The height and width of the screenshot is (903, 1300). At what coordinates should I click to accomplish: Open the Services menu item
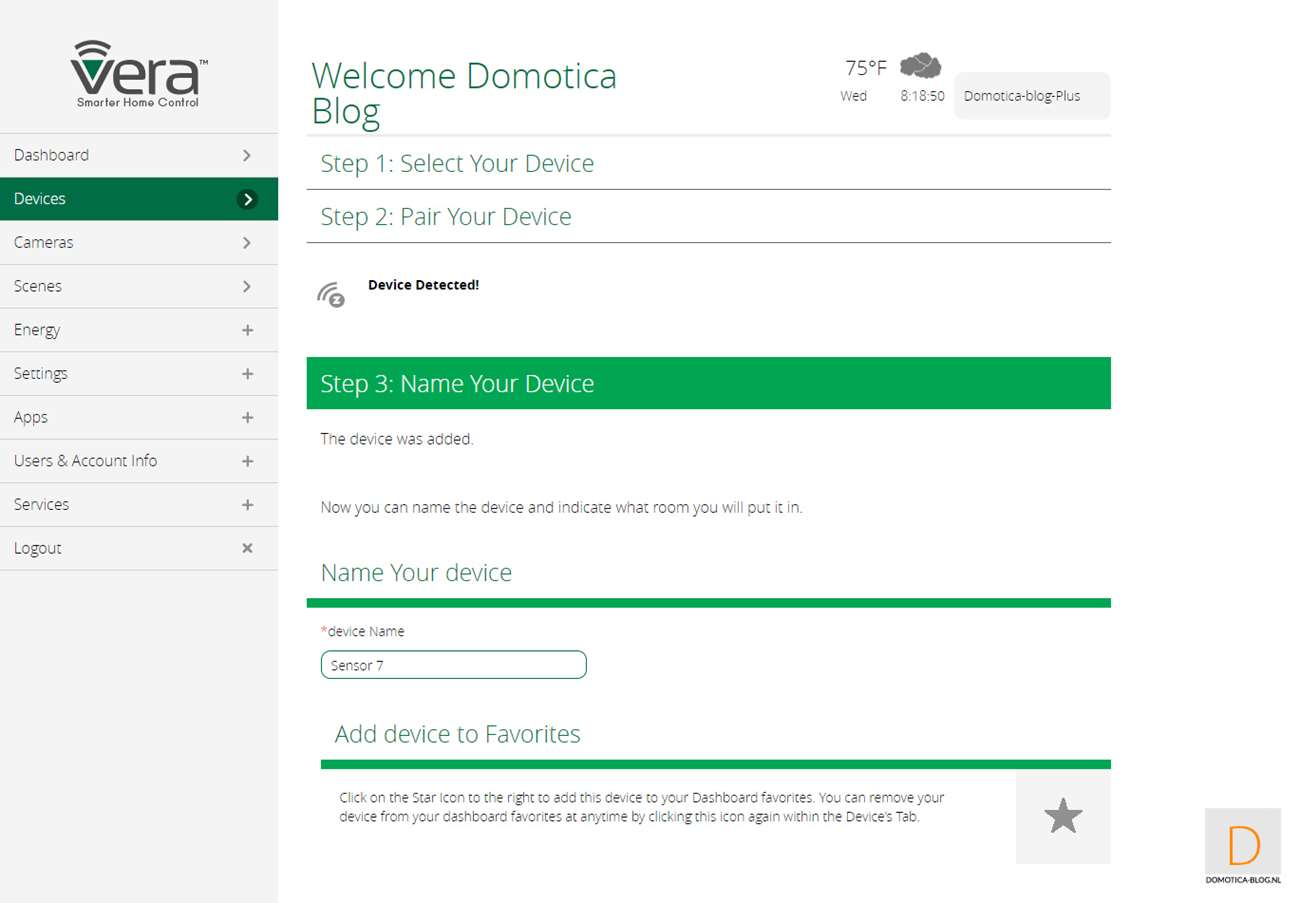coord(42,505)
